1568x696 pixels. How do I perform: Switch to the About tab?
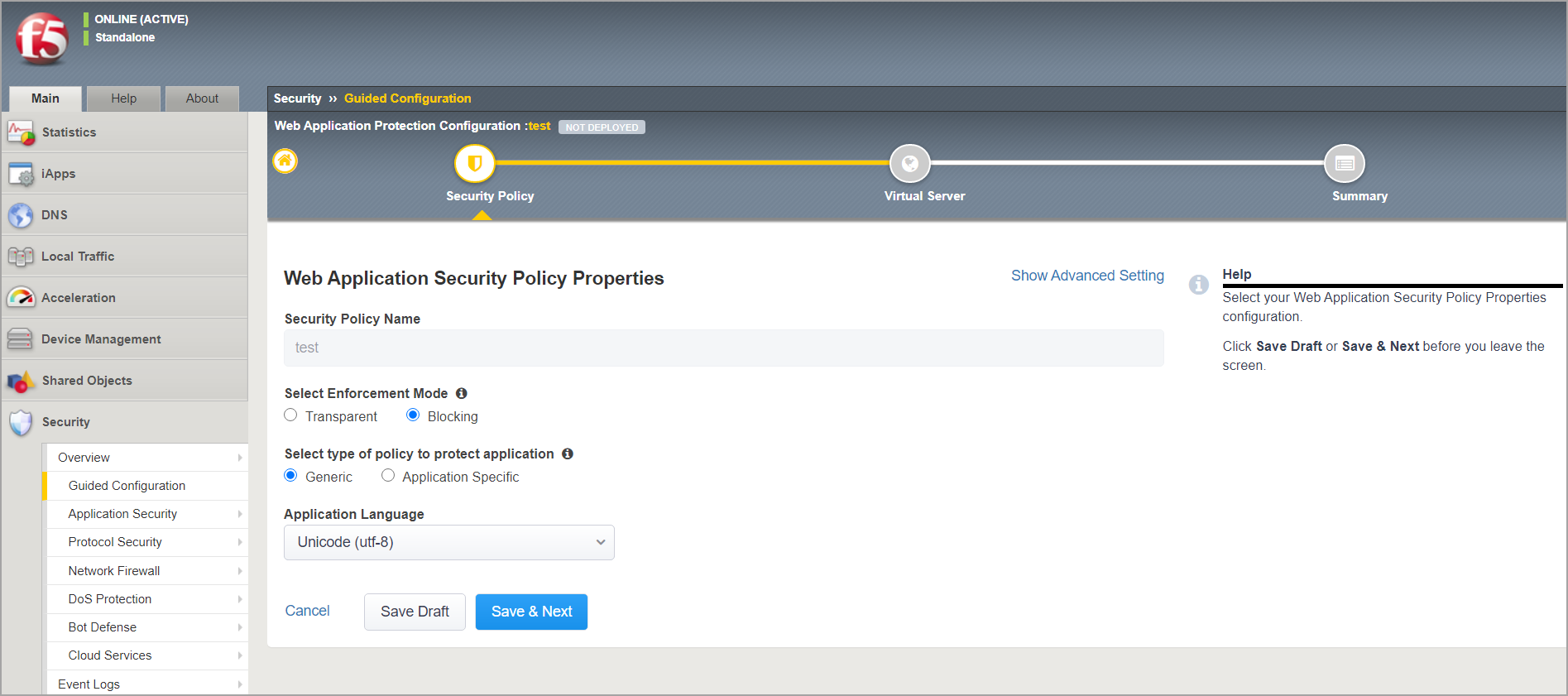pyautogui.click(x=202, y=98)
